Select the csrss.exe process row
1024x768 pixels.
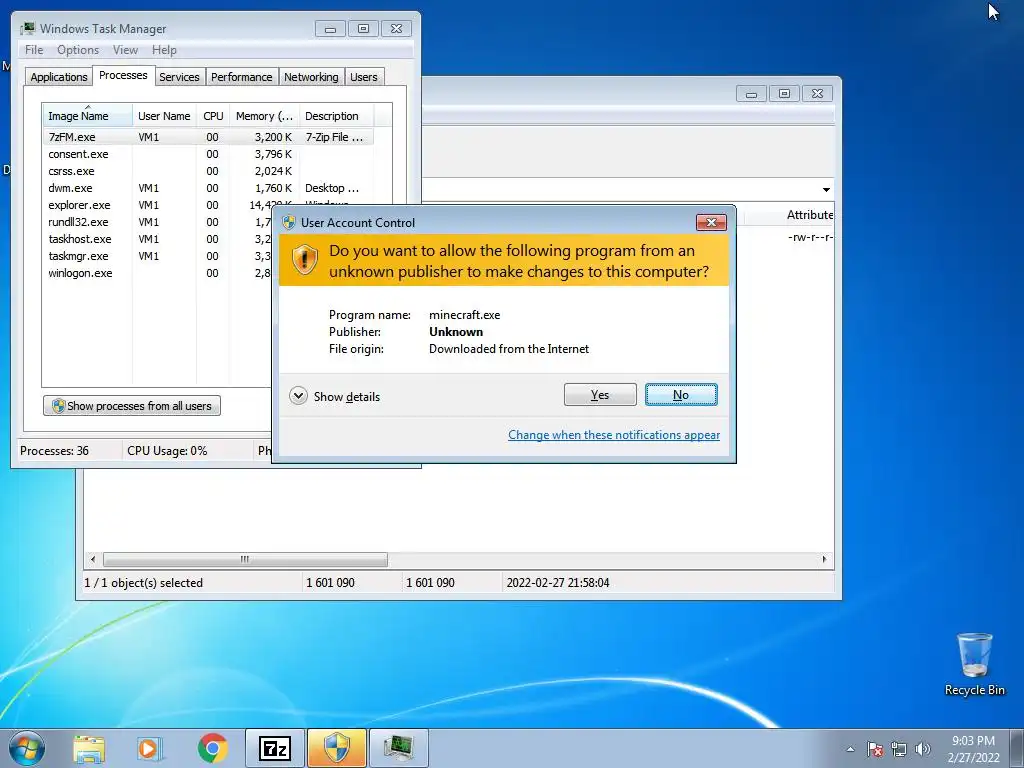click(208, 171)
